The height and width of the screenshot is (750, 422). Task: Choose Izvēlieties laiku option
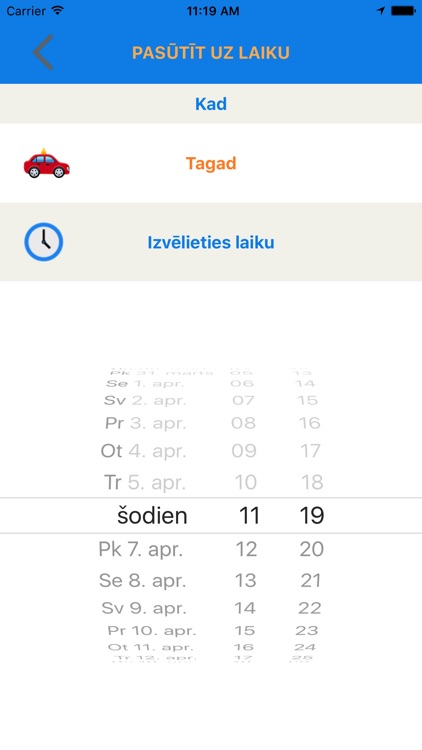(x=211, y=243)
